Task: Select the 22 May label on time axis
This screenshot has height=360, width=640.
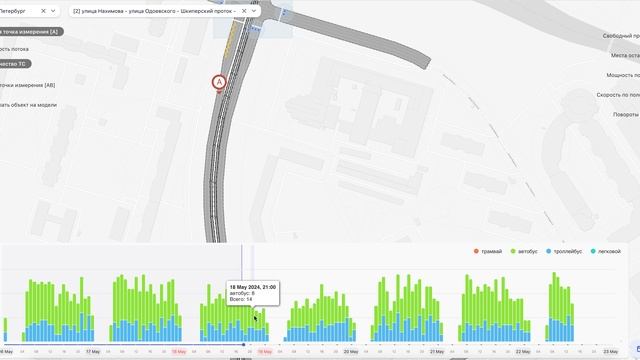Action: 523,351
